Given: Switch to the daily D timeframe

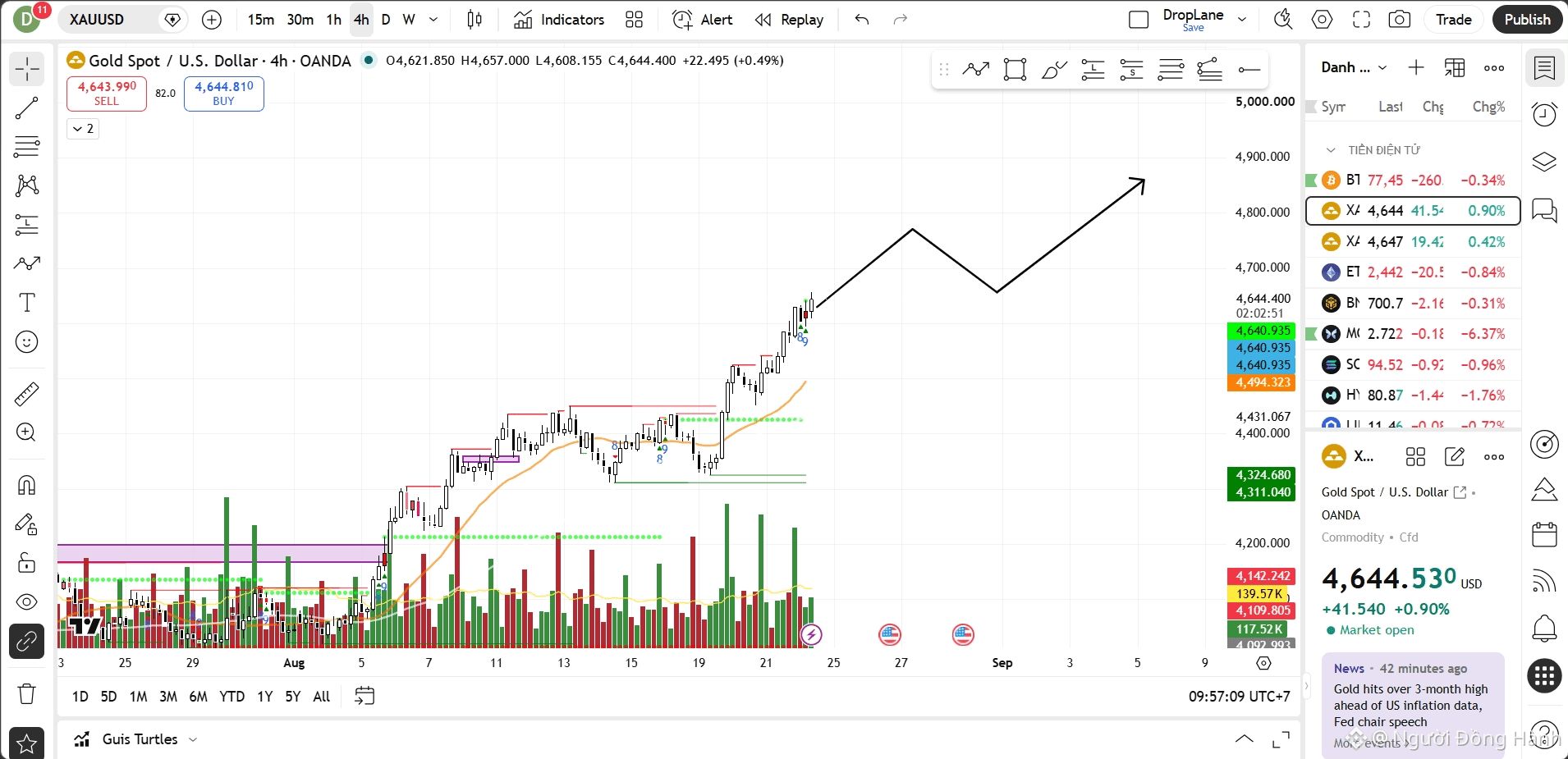Looking at the screenshot, I should point(386,20).
